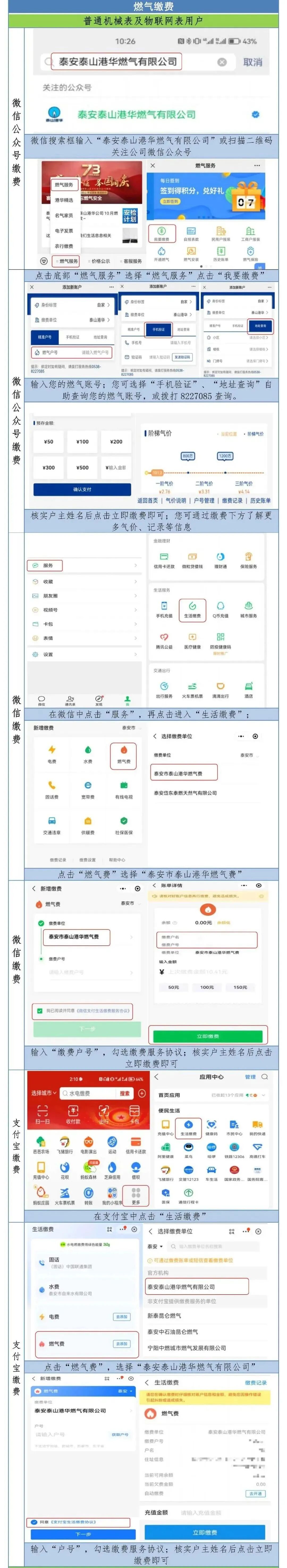
Task: Open the 设置 row in WeChat
Action: pyautogui.click(x=83, y=654)
